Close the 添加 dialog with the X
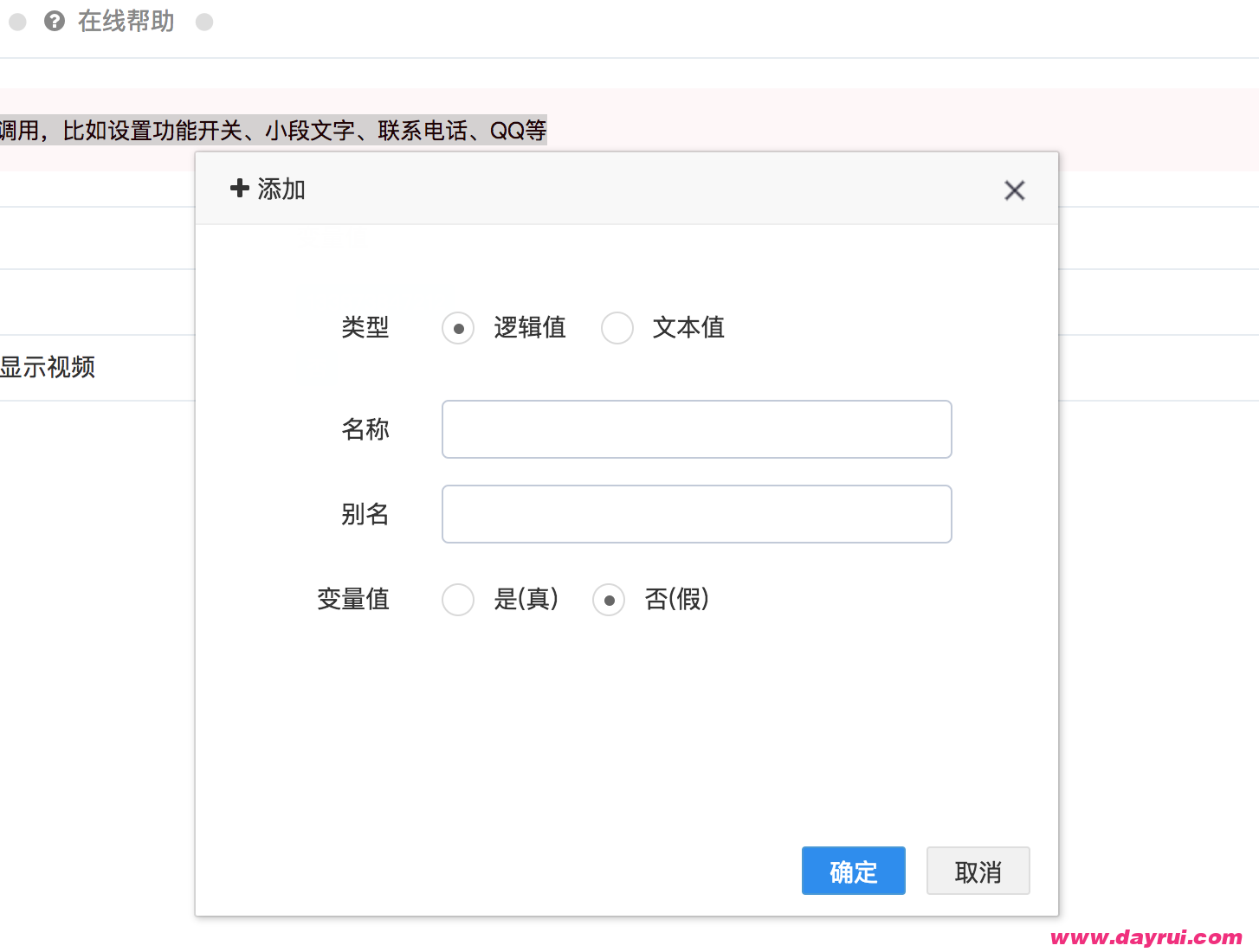Viewport: 1259px width, 952px height. 1015,190
